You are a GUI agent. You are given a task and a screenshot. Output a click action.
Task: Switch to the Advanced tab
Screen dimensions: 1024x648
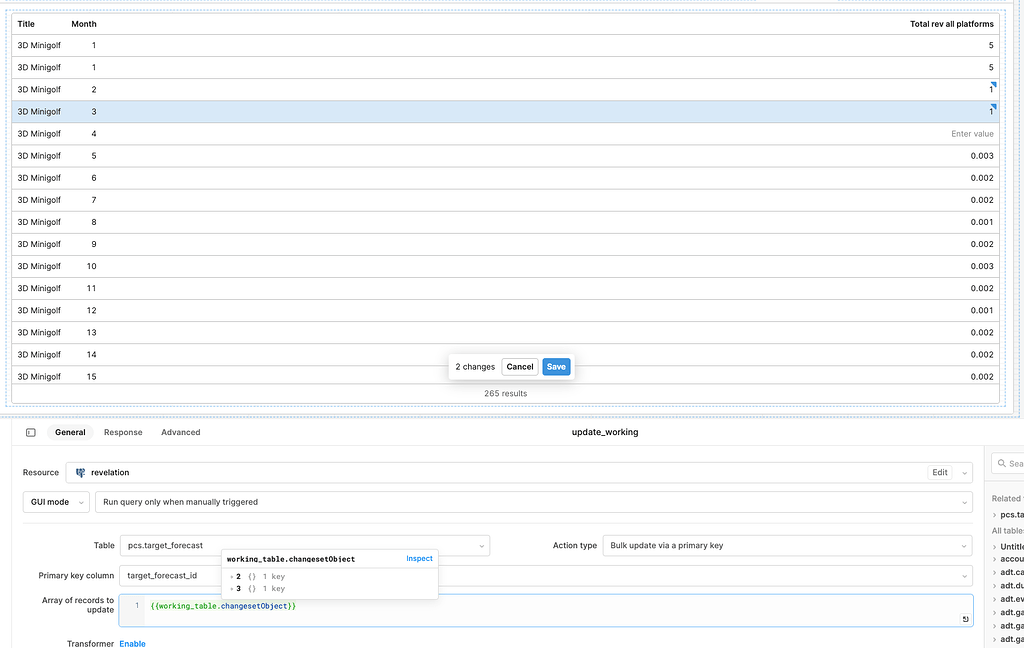[x=180, y=432]
